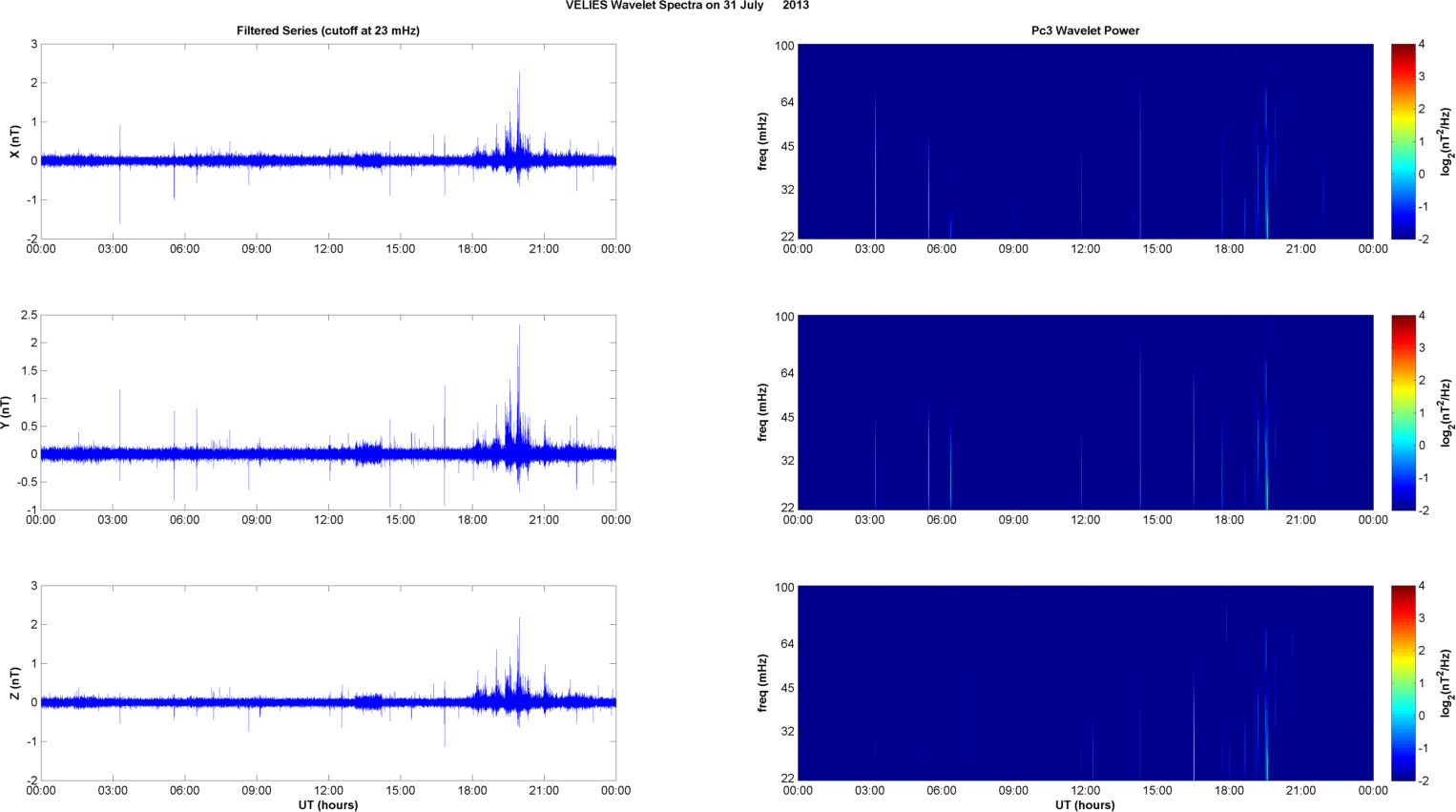Click "UT (hours)" label under the bottom spectrogram
This screenshot has width=1456, height=812.
(x=1085, y=804)
